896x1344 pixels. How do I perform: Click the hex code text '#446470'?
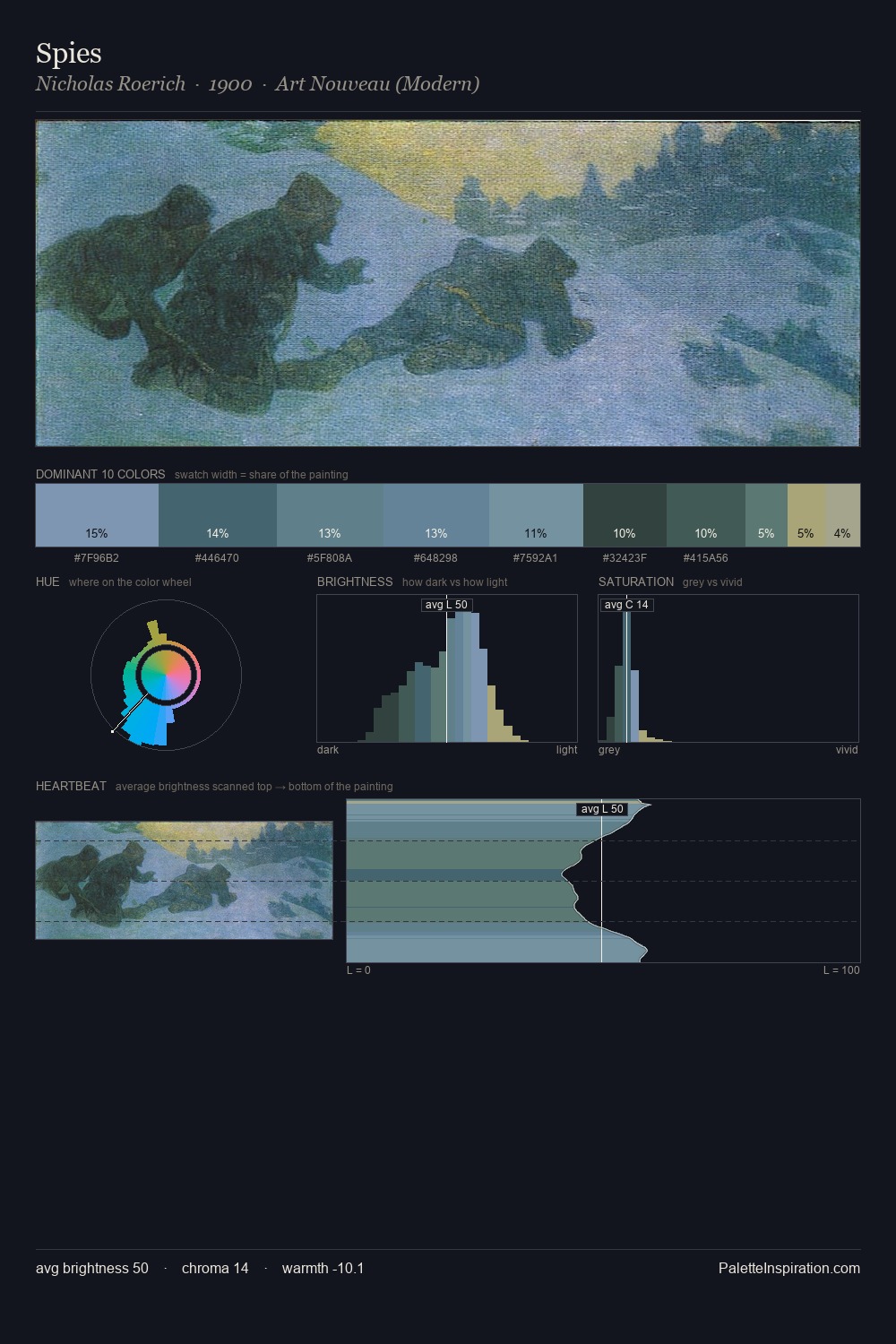coord(217,558)
